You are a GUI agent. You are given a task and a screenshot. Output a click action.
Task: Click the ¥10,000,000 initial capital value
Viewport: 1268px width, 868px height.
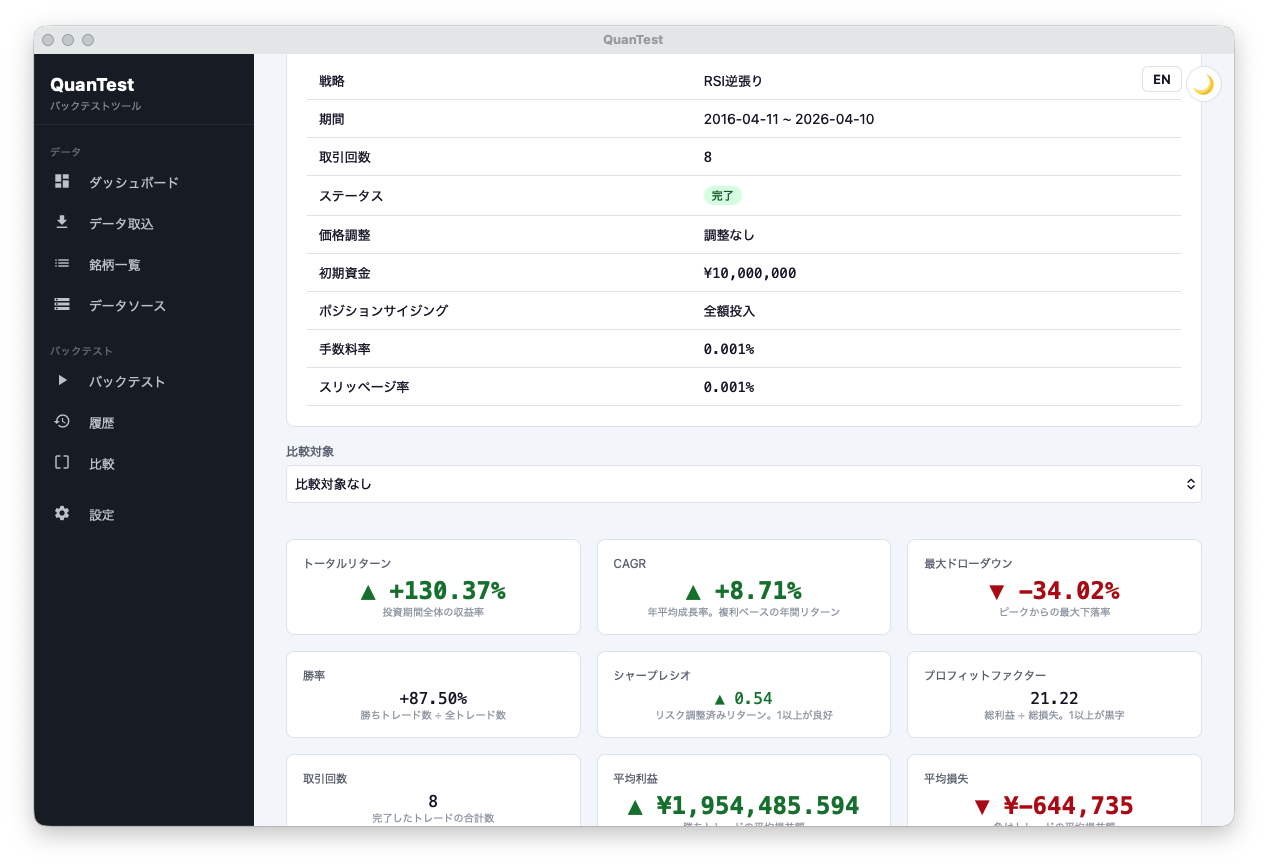pyautogui.click(x=750, y=273)
